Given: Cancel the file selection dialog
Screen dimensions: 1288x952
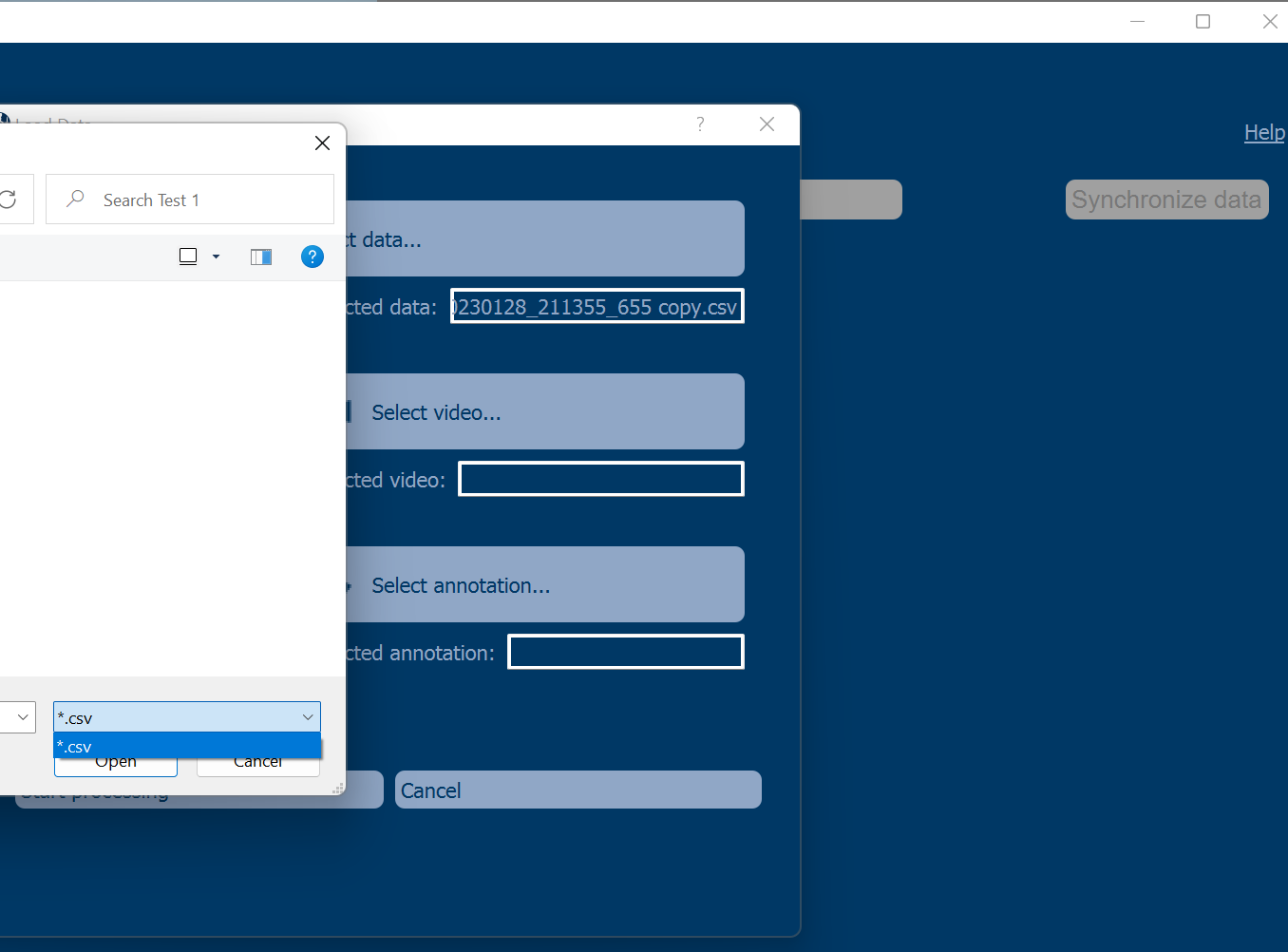Looking at the screenshot, I should [x=257, y=761].
